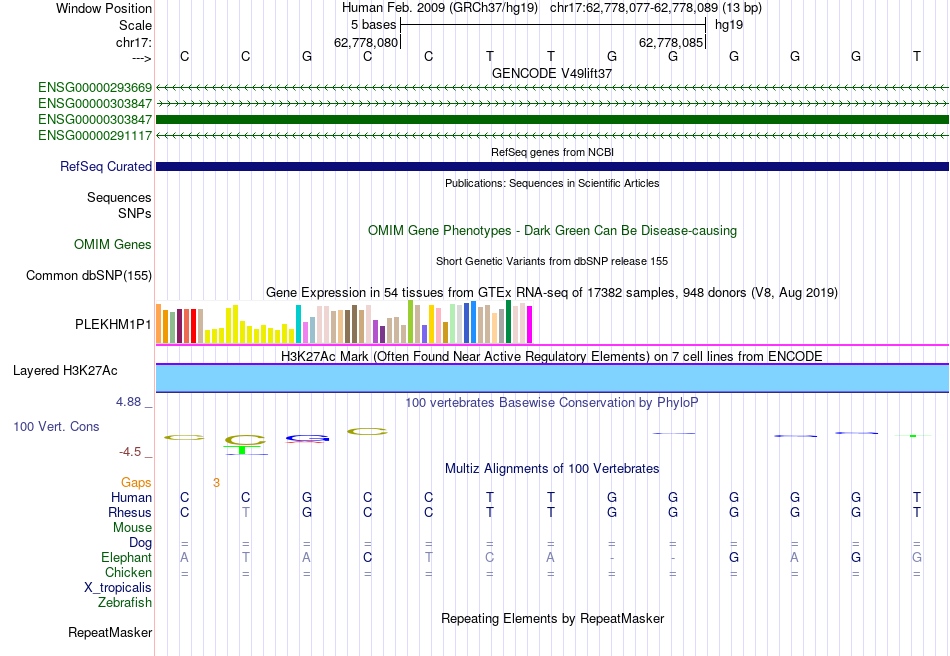Click the Dog alignment row label

(140, 543)
